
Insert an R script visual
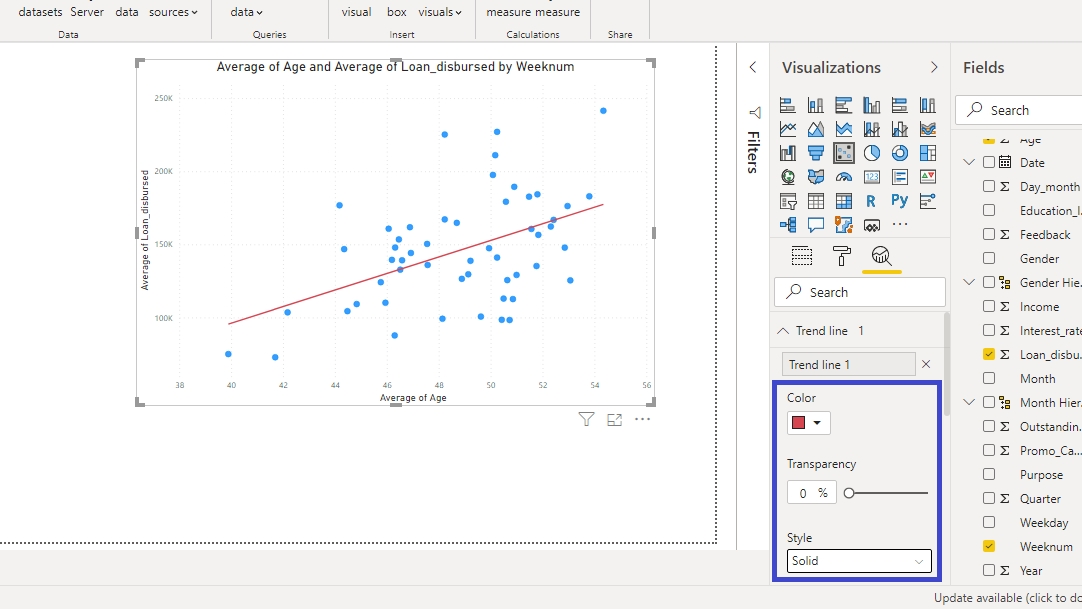pos(872,201)
